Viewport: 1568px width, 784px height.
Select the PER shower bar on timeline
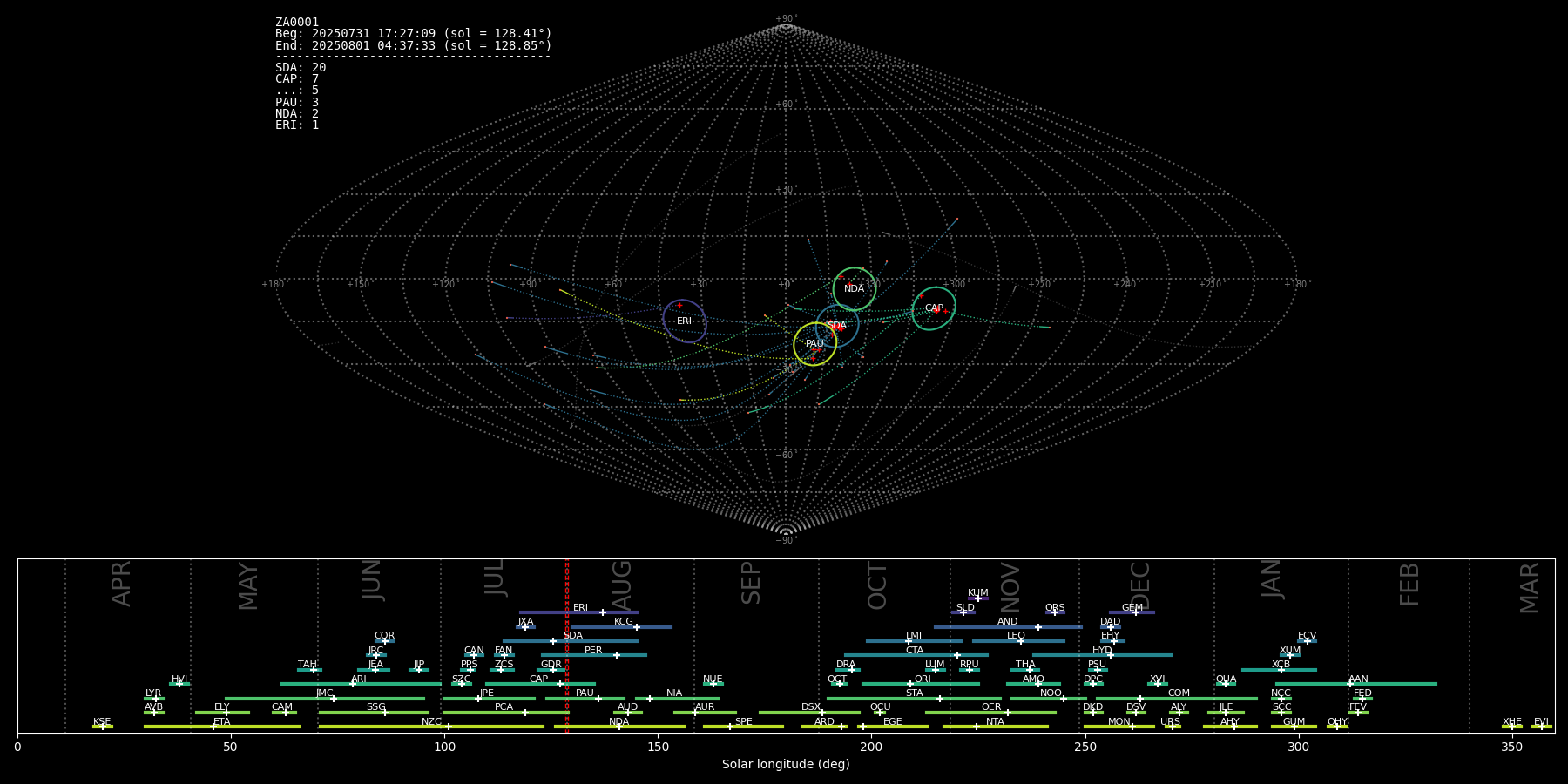click(x=594, y=655)
